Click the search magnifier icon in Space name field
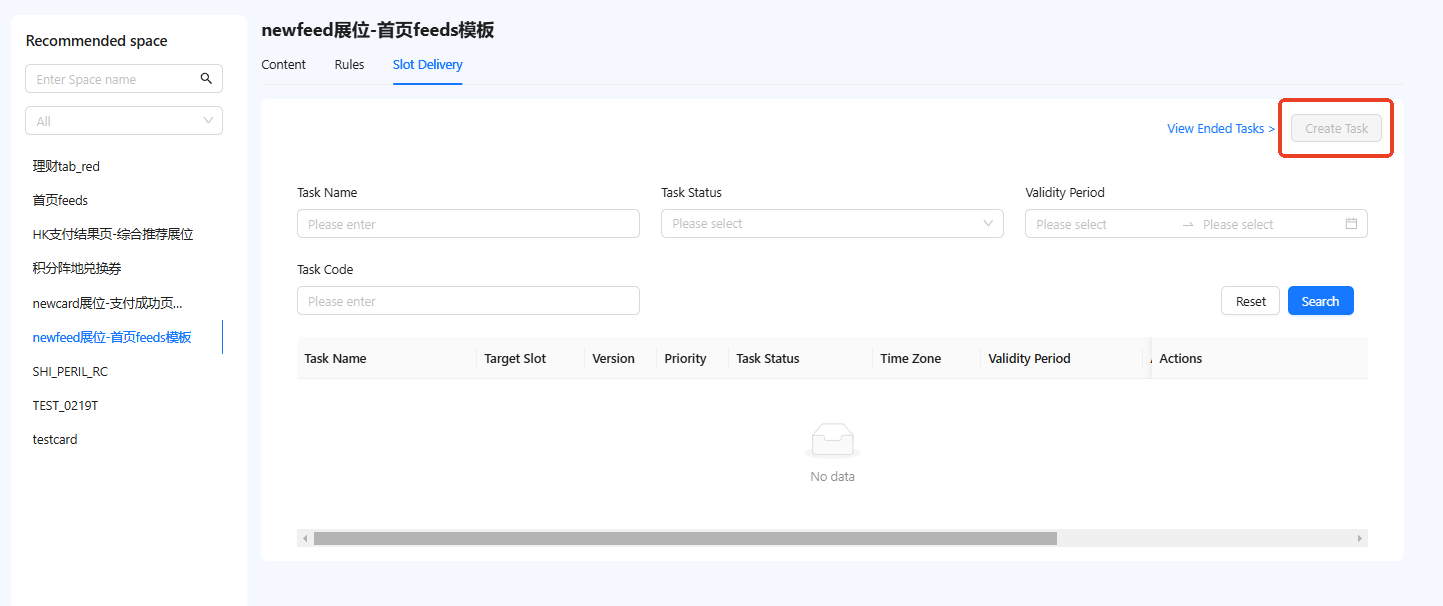Image resolution: width=1443 pixels, height=606 pixels. pyautogui.click(x=206, y=79)
